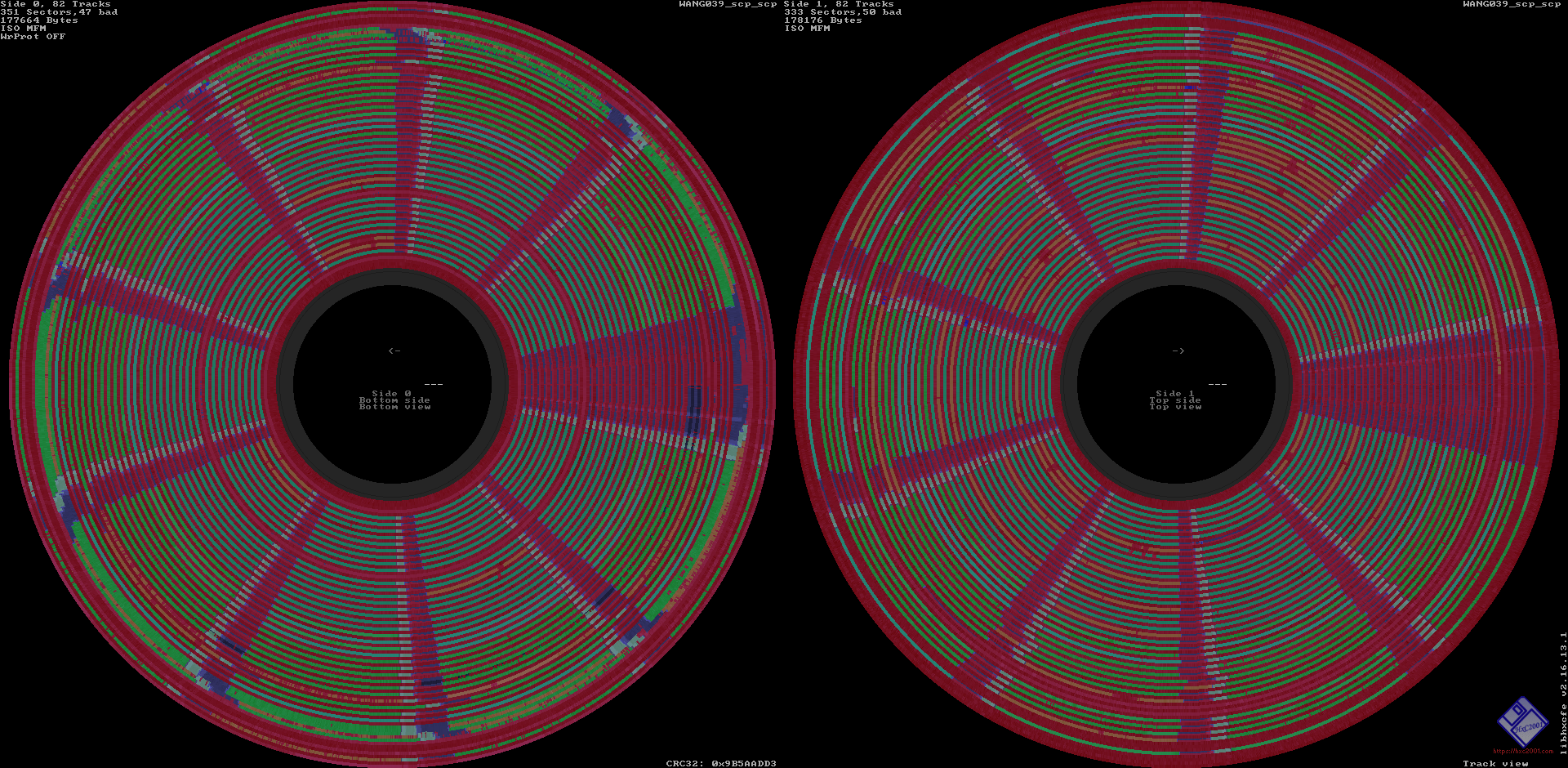Click the 'WANG039_scp_scp' title at far right
1568x768 pixels.
click(1512, 4)
